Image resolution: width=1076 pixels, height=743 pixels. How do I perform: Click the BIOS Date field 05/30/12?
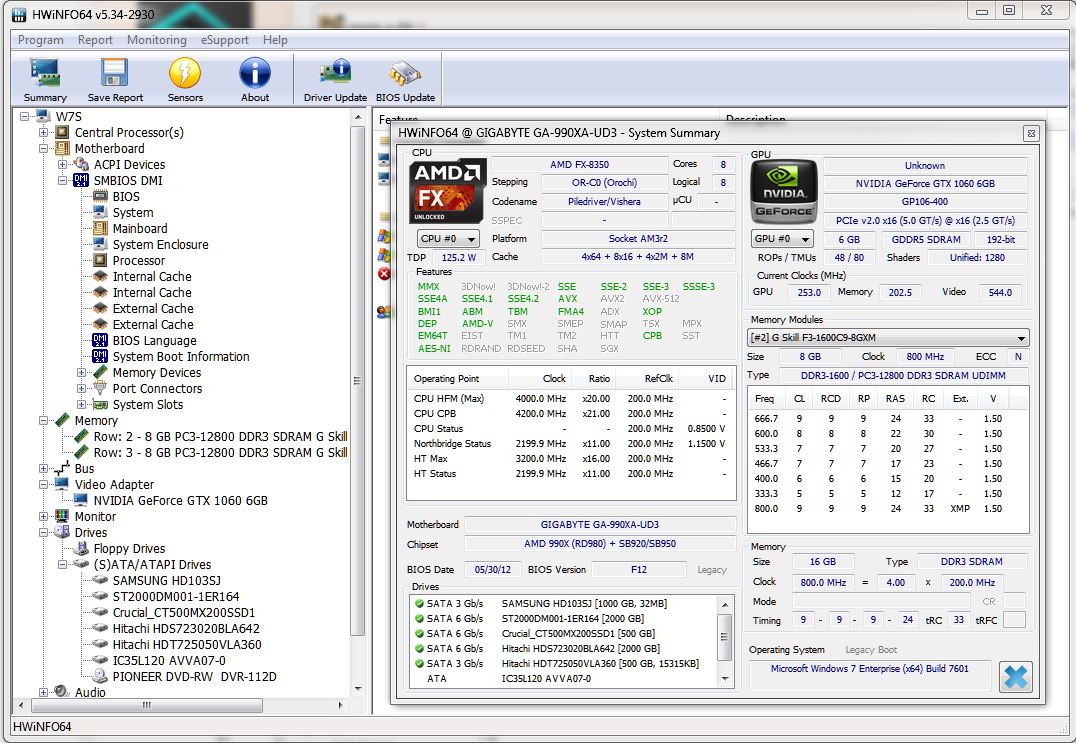point(493,569)
